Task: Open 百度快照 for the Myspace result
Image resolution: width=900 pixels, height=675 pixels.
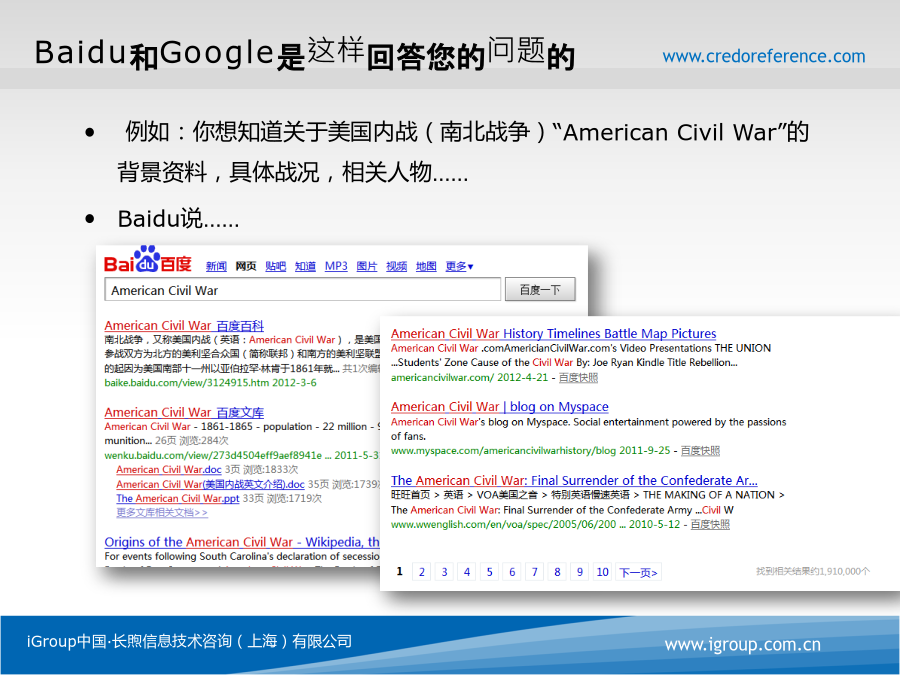Action: [700, 451]
